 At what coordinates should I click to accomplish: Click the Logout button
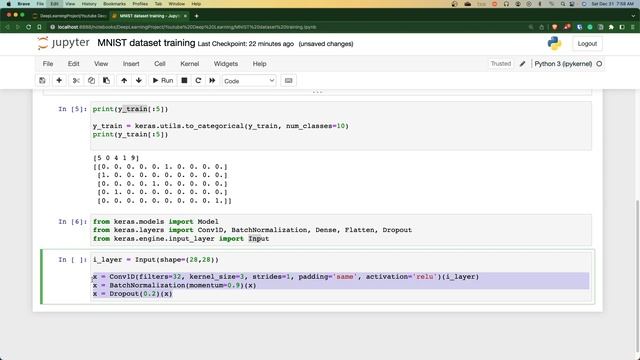[x=587, y=44]
